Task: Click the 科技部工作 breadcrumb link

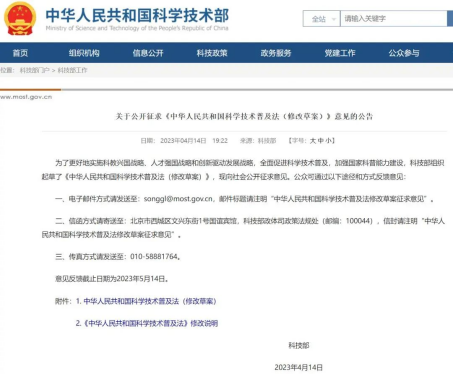Action: pos(72,70)
